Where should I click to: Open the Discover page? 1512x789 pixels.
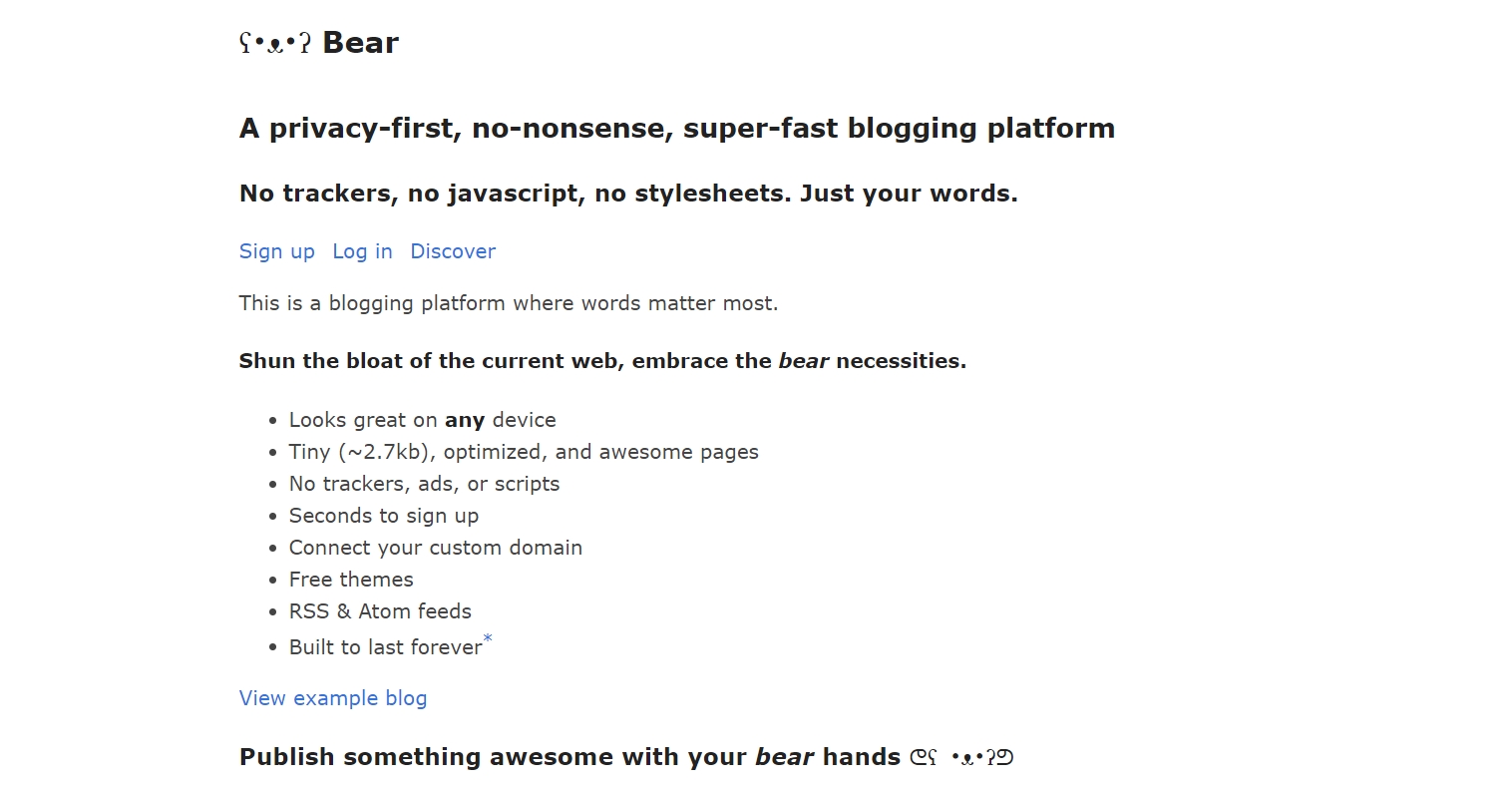coord(453,251)
